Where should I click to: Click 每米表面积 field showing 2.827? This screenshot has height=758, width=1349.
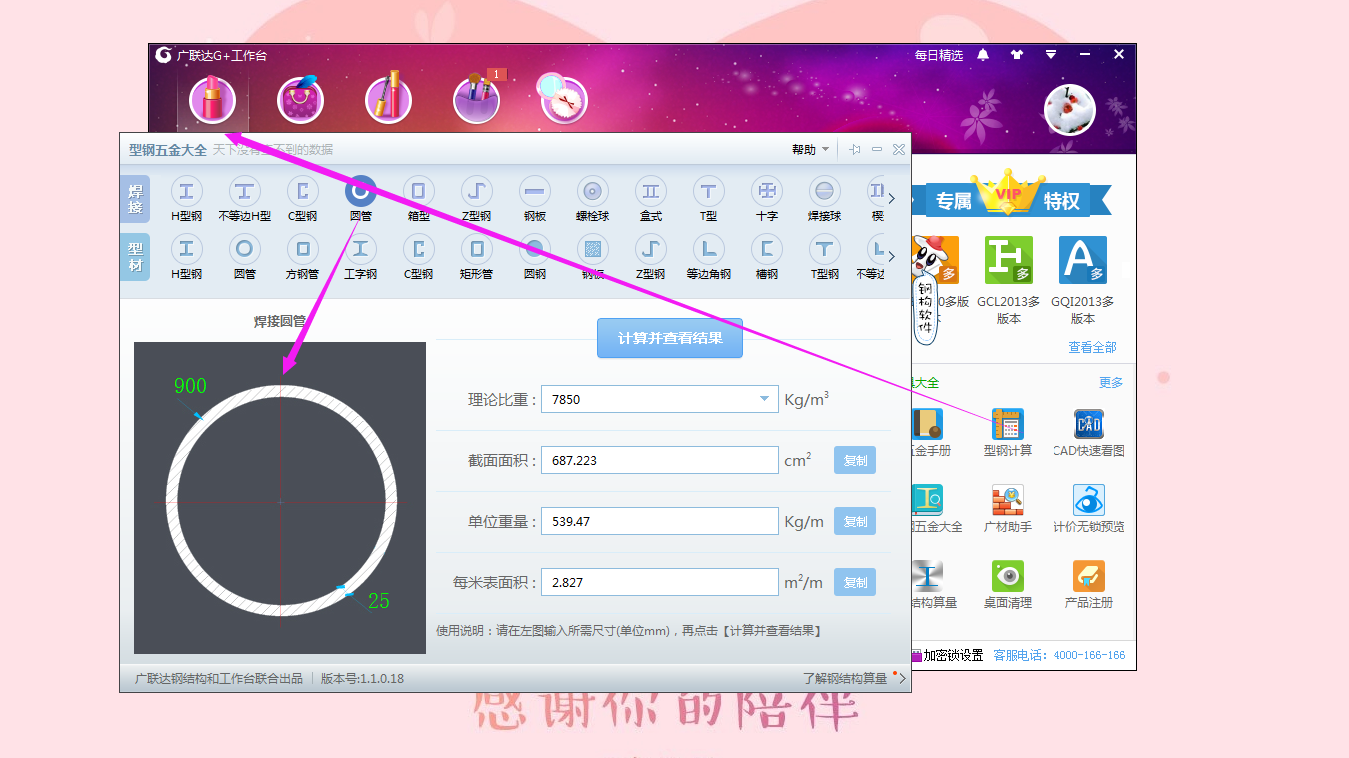660,582
